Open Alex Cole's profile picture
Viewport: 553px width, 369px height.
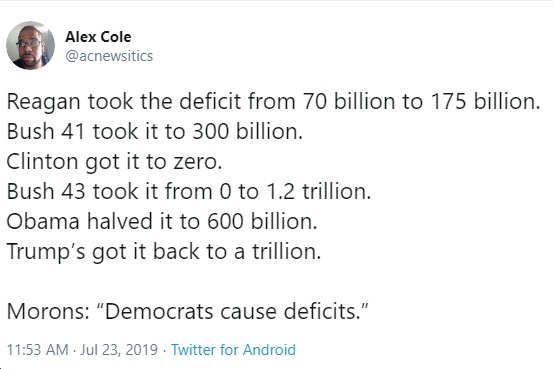coord(30,45)
